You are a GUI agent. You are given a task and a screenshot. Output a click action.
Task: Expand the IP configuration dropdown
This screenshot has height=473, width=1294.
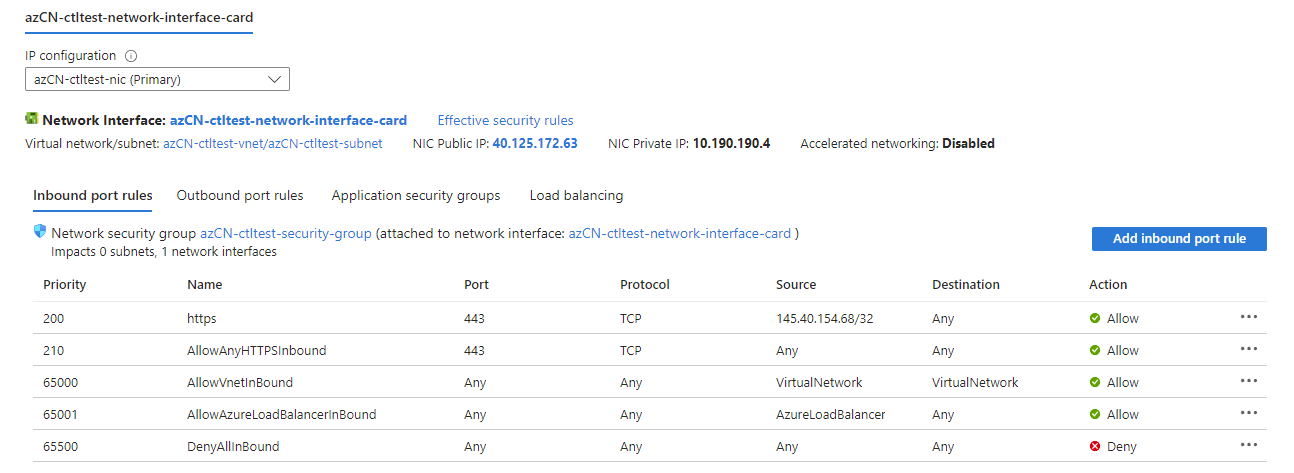click(x=157, y=79)
